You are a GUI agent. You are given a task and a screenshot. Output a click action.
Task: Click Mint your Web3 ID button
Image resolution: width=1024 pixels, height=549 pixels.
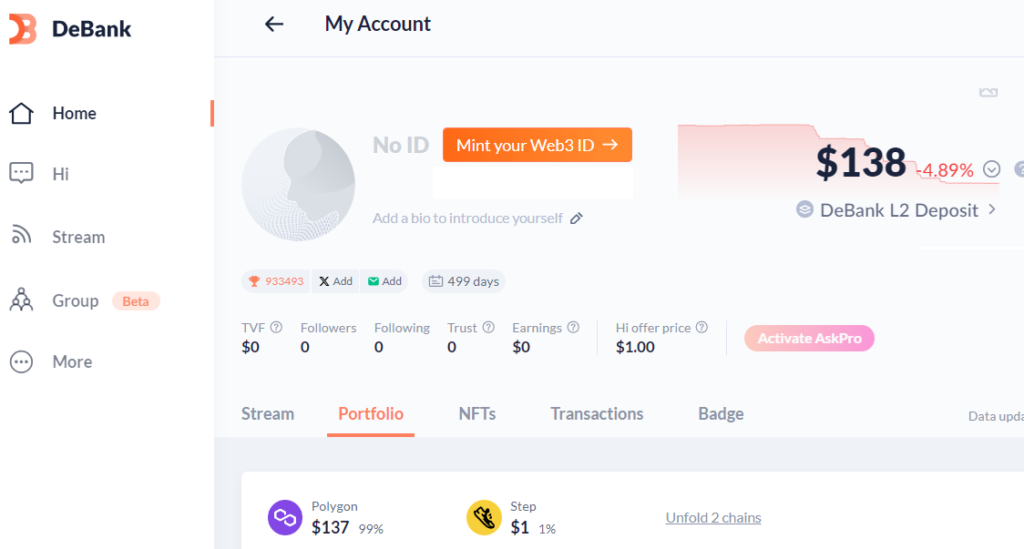coord(537,145)
